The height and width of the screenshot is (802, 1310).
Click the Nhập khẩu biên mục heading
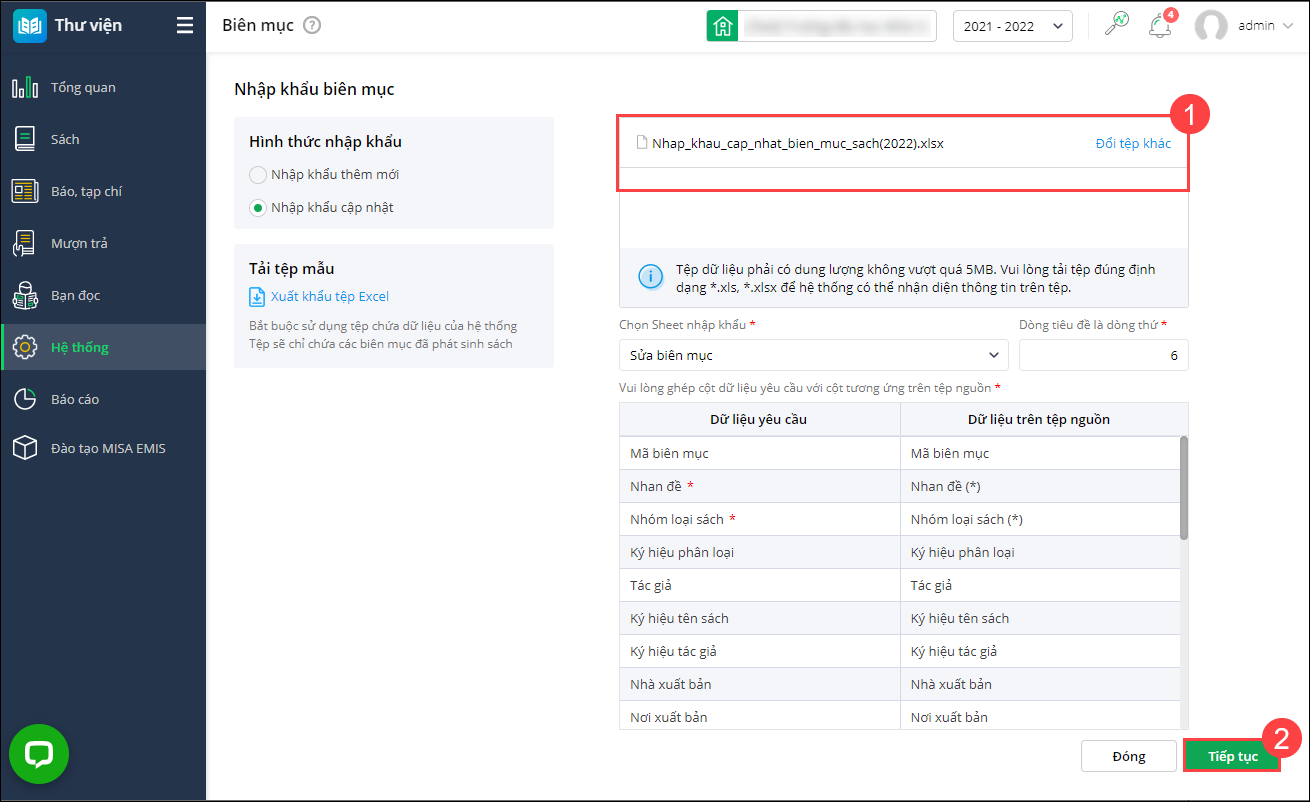[x=314, y=89]
